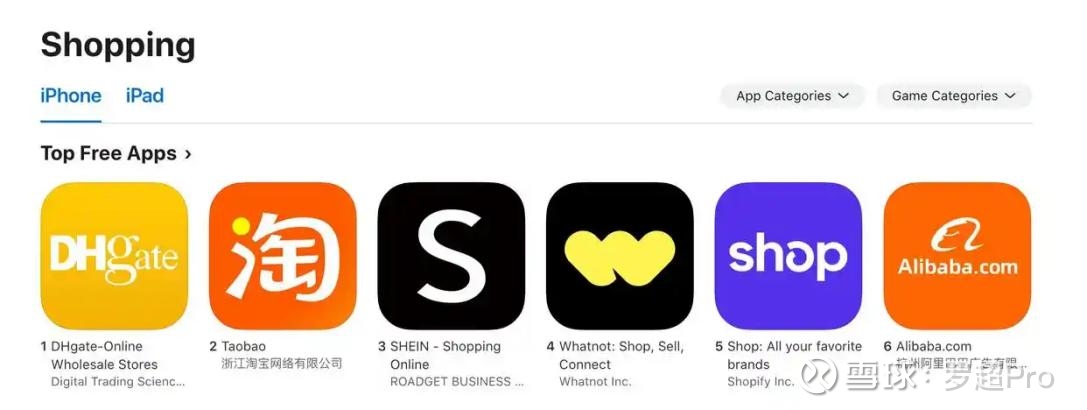Click the SHEIN - Shopping Online title
Image resolution: width=1087 pixels, height=410 pixels.
coord(445,355)
